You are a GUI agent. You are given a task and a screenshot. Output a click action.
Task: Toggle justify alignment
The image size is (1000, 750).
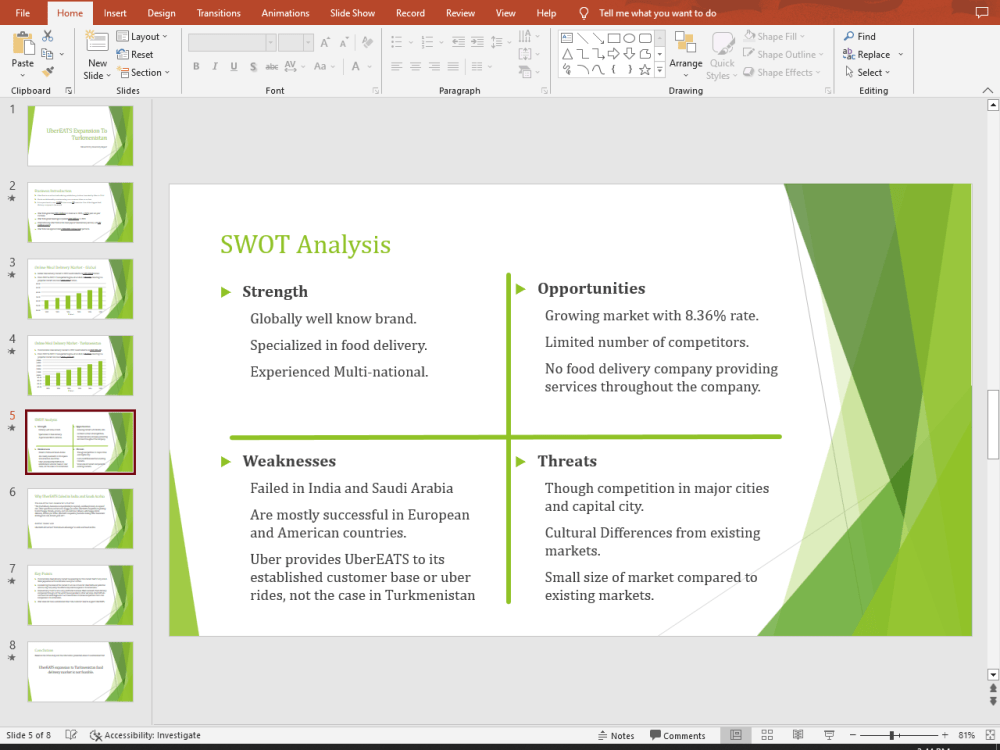tap(453, 66)
